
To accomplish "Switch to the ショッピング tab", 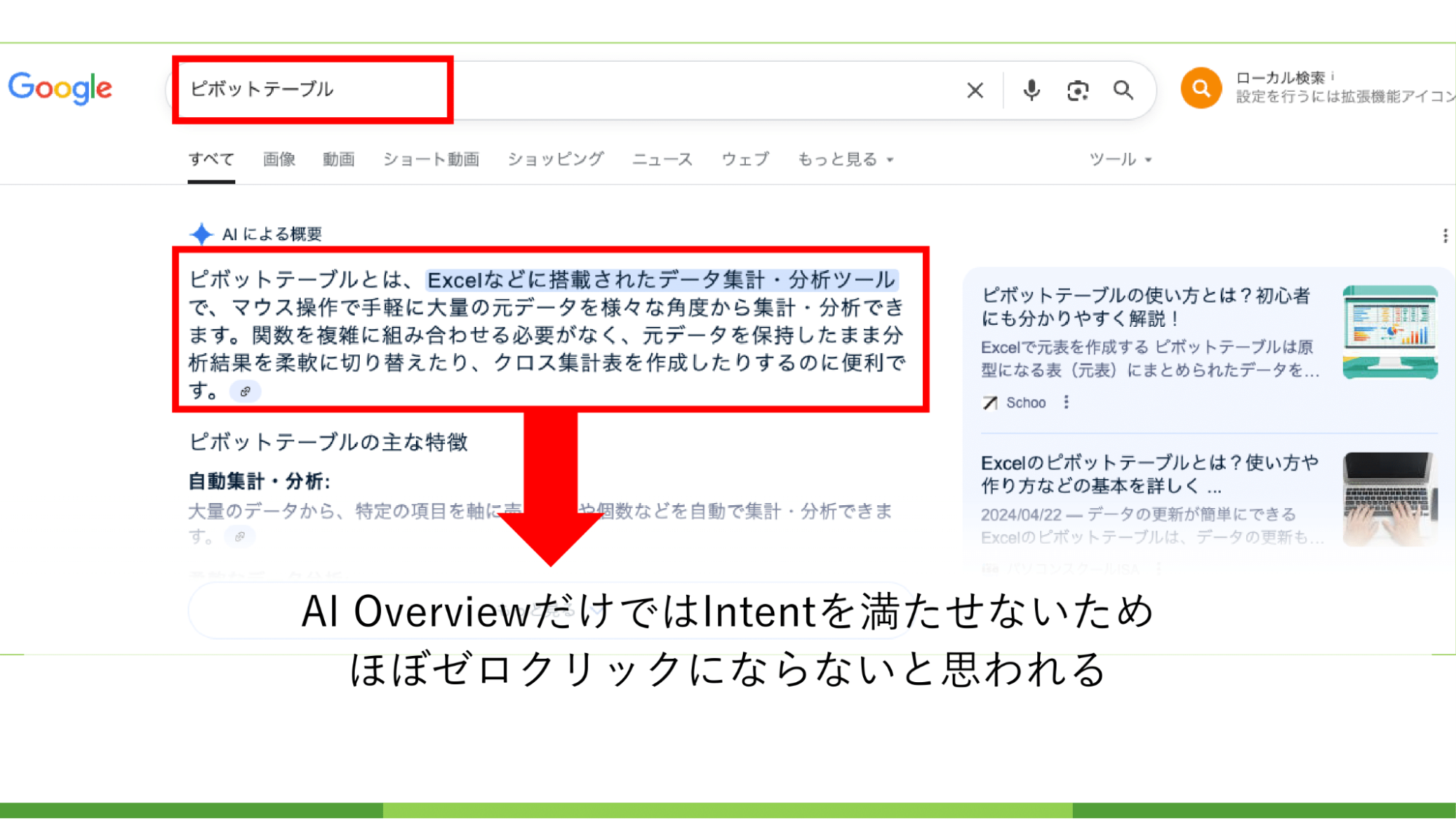I will pyautogui.click(x=555, y=159).
